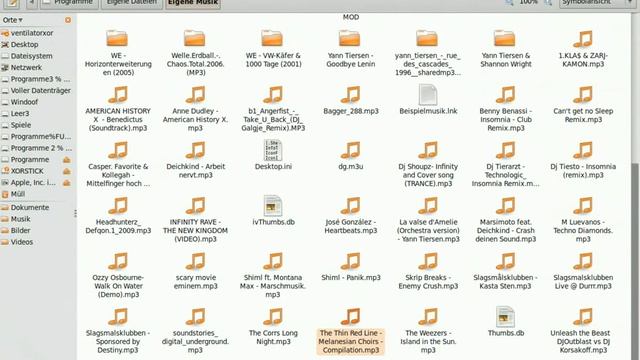640x360 pixels.
Task: Select Deichkind - Arbeit nervt.mp3
Action: (195, 160)
